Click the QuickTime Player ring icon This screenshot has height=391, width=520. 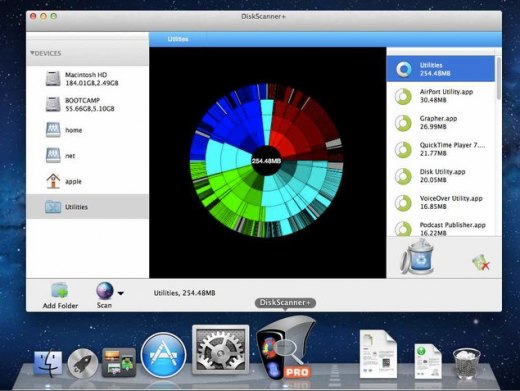pos(403,149)
